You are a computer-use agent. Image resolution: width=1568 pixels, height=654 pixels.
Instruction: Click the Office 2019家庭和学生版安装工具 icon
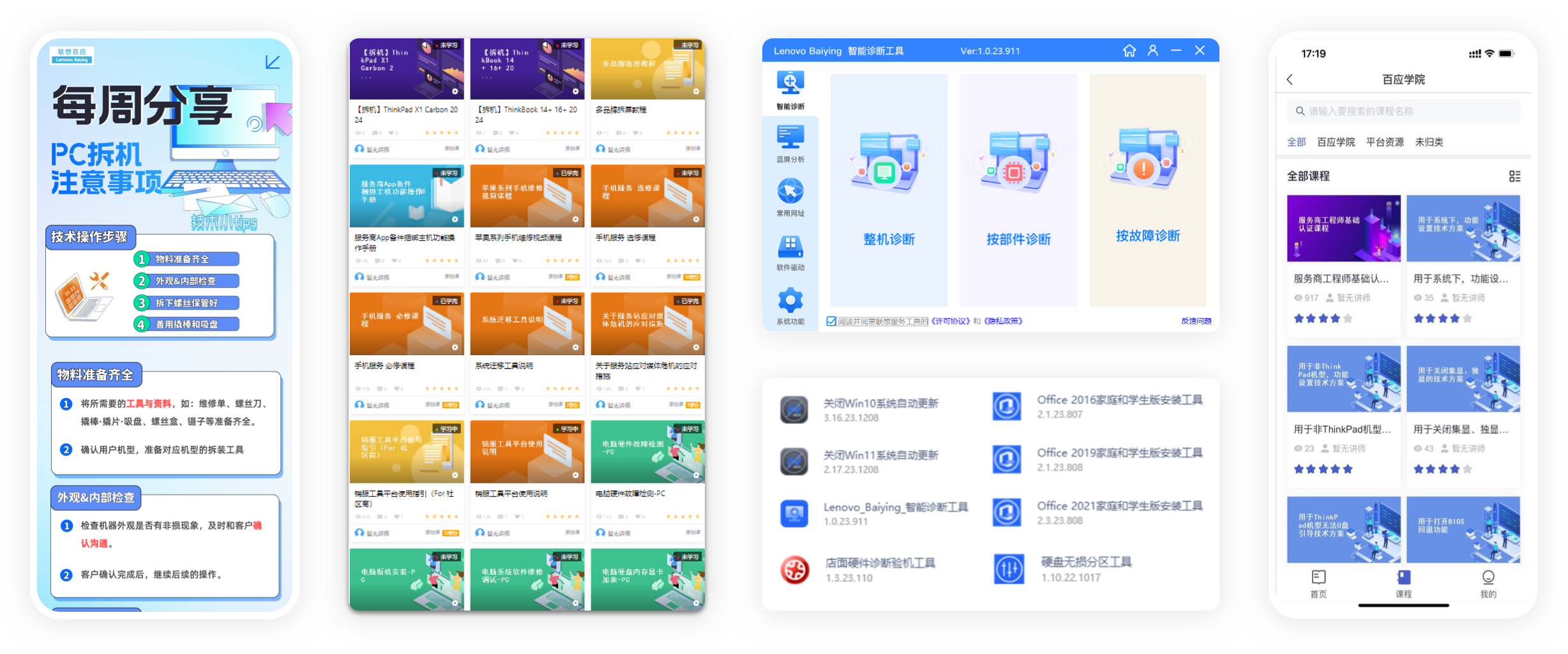point(1007,459)
